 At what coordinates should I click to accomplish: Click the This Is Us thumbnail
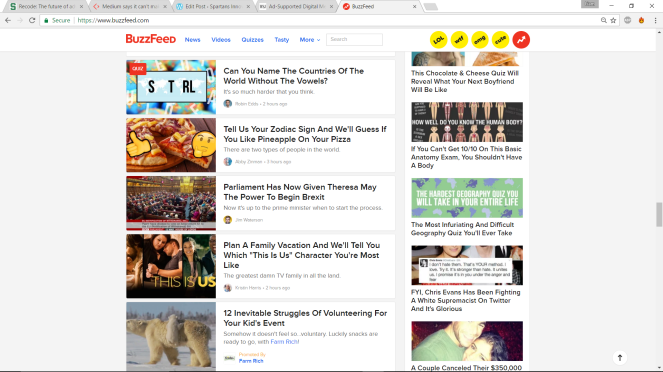pos(171,266)
